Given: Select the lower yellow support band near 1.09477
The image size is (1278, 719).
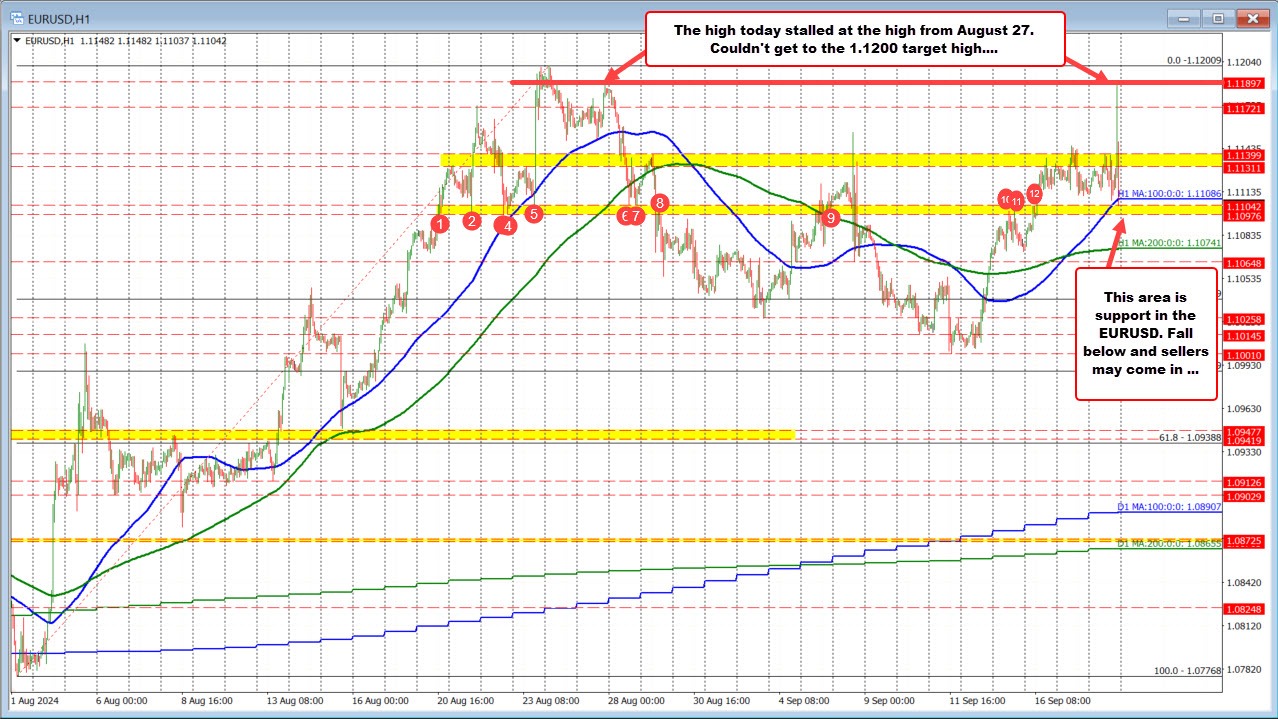Looking at the screenshot, I should 400,434.
